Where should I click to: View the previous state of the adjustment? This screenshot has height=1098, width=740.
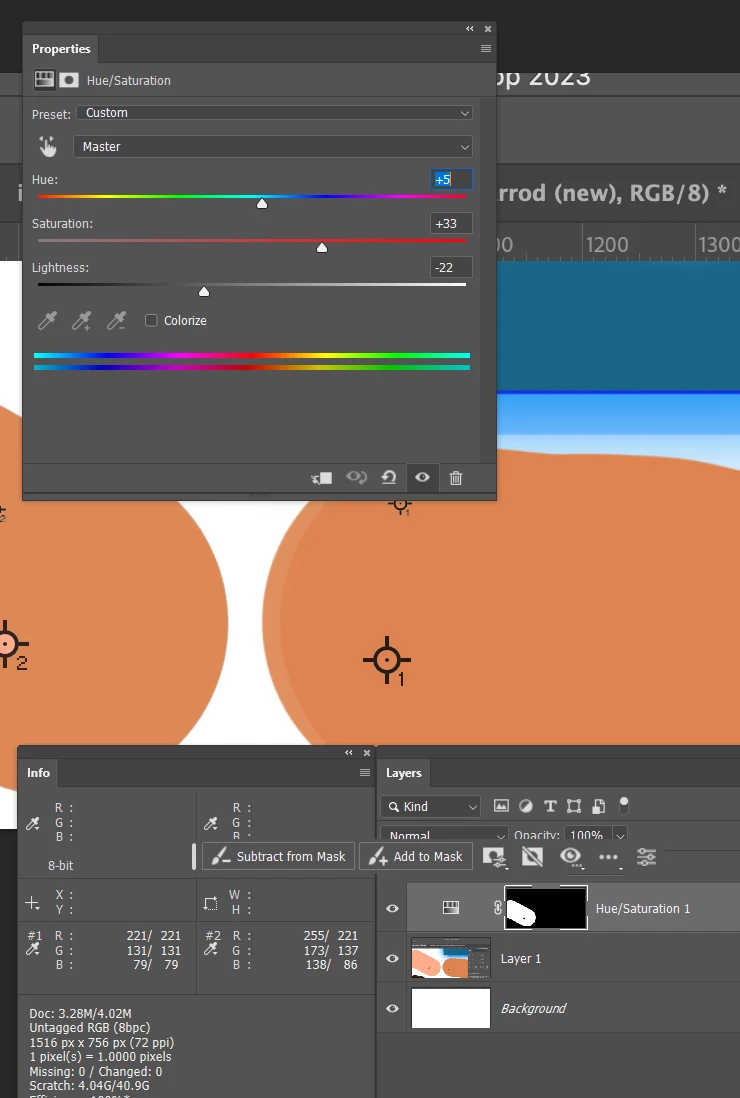[356, 478]
